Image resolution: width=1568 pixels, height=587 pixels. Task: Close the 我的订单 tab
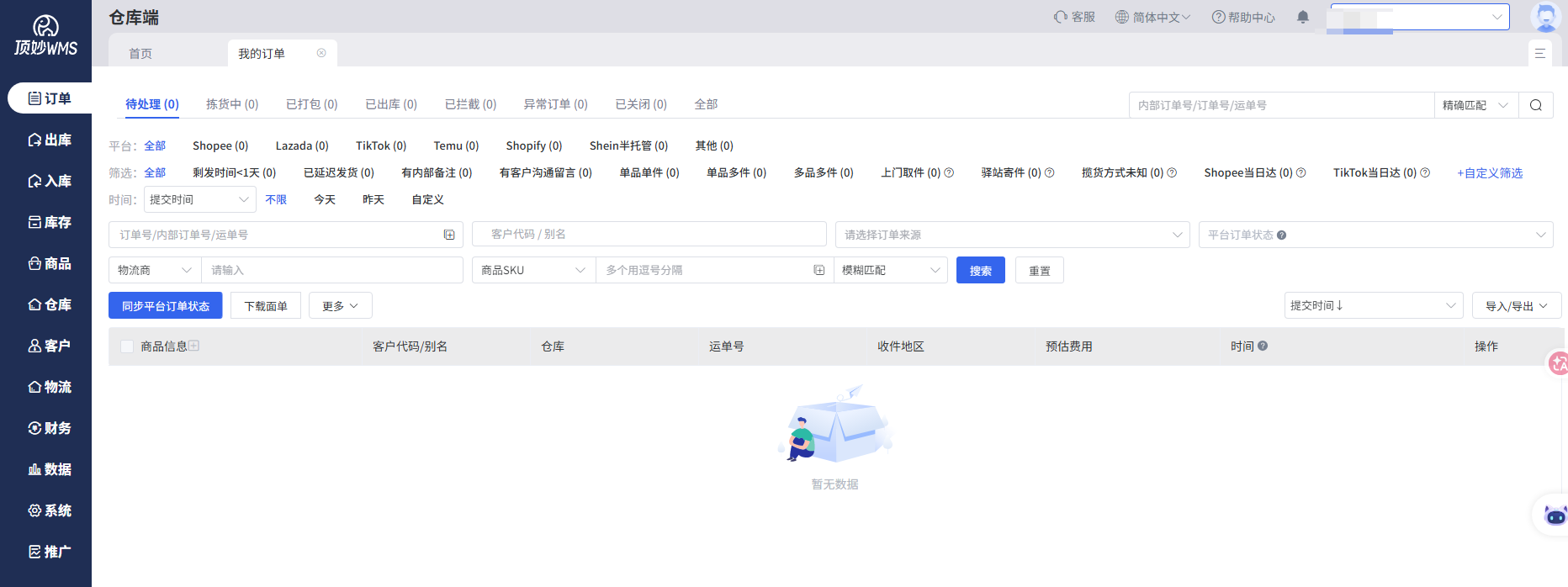point(321,53)
